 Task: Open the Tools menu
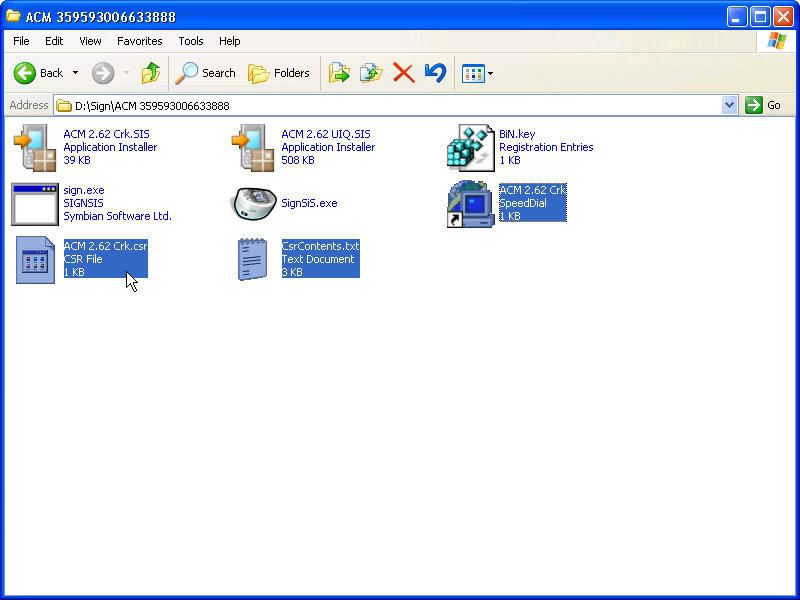pos(190,41)
